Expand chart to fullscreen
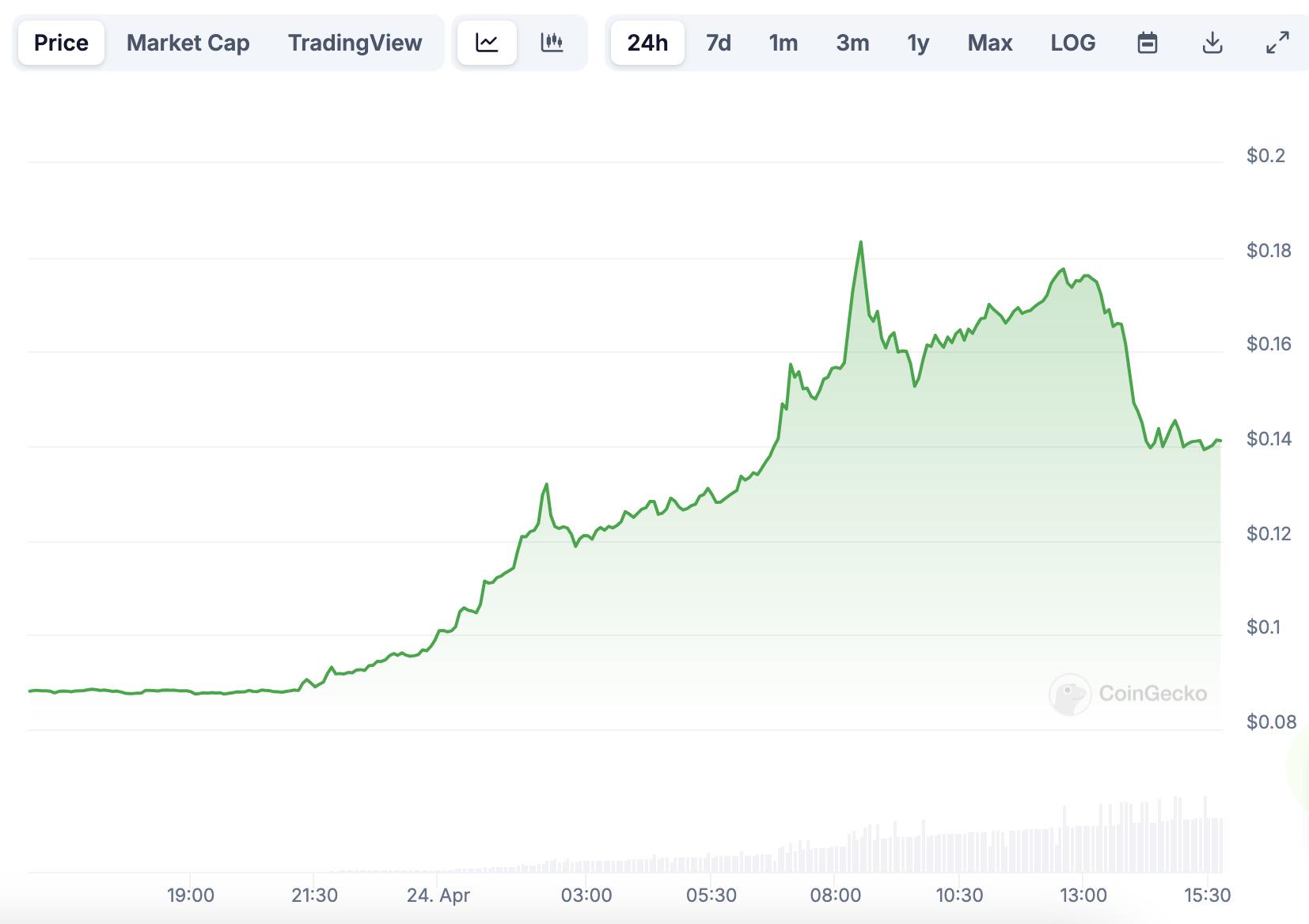The width and height of the screenshot is (1309, 924). click(1277, 43)
